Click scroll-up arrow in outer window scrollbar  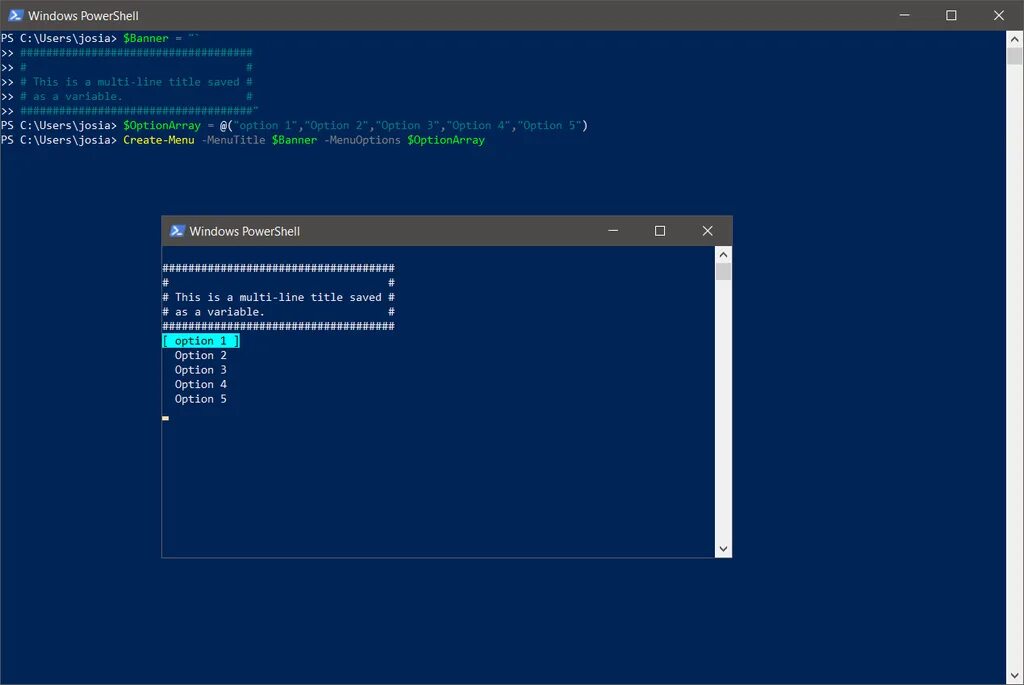click(x=1014, y=39)
